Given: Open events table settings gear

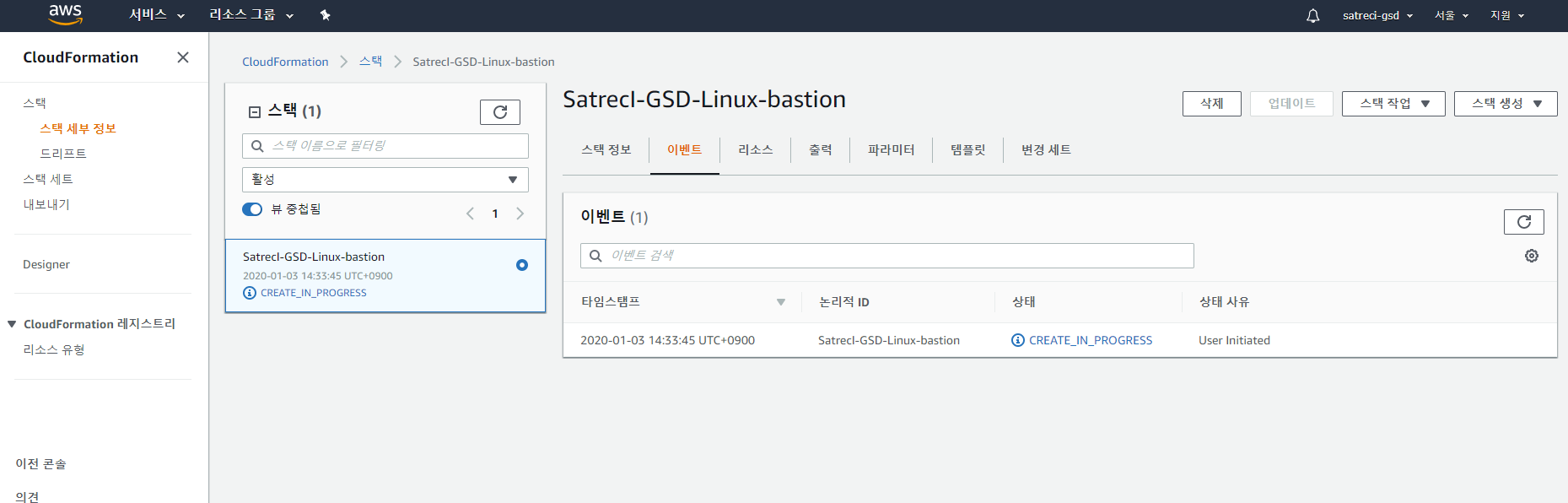Looking at the screenshot, I should click(1531, 256).
